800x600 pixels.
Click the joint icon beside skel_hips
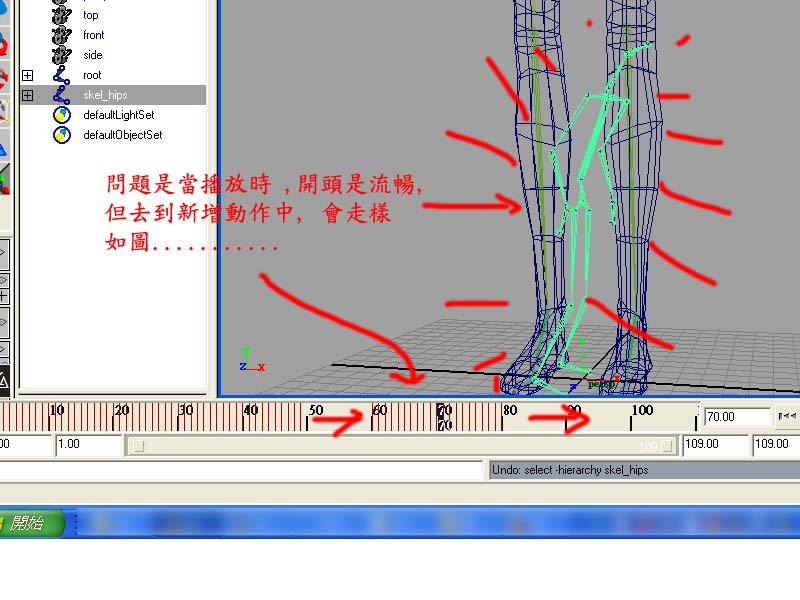(61, 95)
